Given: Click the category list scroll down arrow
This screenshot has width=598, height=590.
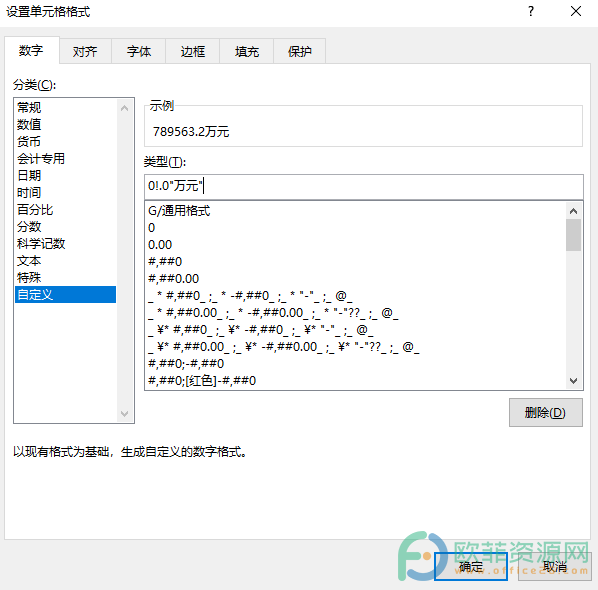Looking at the screenshot, I should [x=124, y=413].
